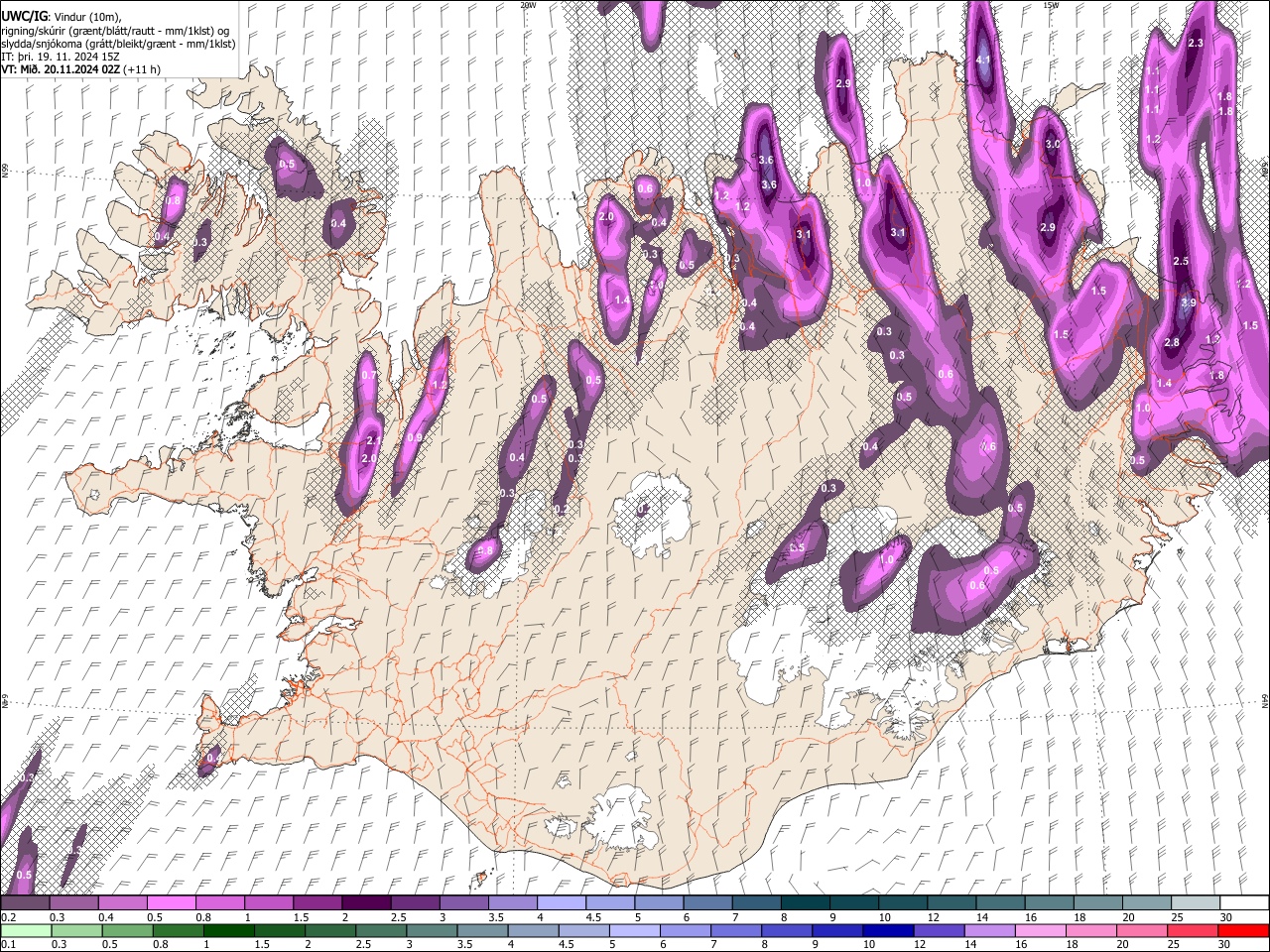Image resolution: width=1270 pixels, height=952 pixels.
Task: Click the '2.1' precipitation value in west Iceland
Action: pos(373,440)
